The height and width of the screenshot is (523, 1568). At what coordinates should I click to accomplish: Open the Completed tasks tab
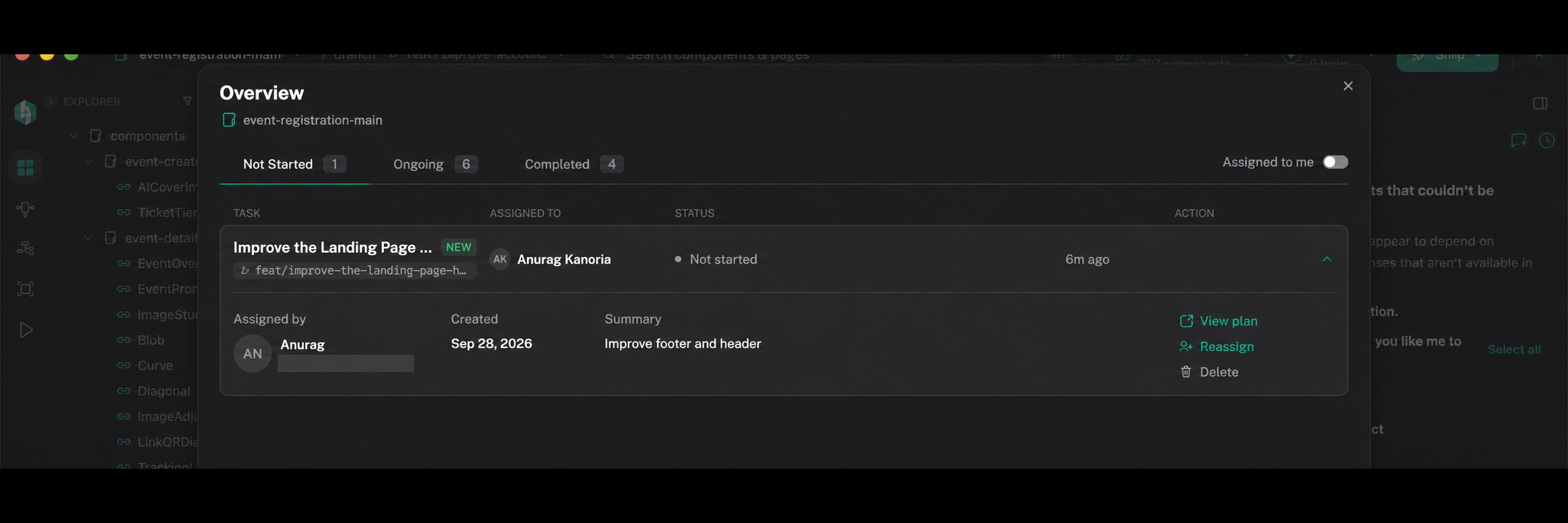574,164
